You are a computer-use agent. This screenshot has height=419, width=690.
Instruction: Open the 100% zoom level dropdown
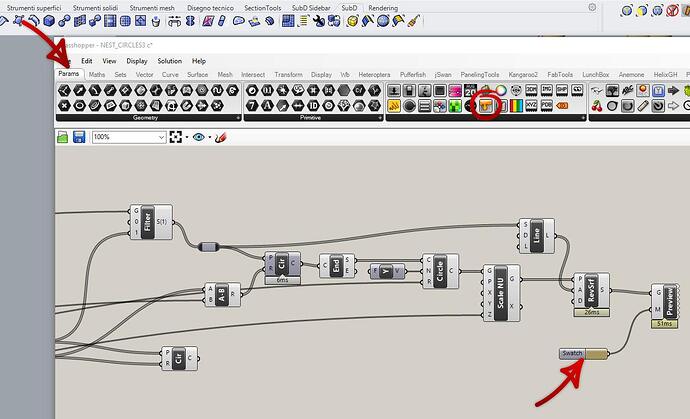[x=128, y=137]
